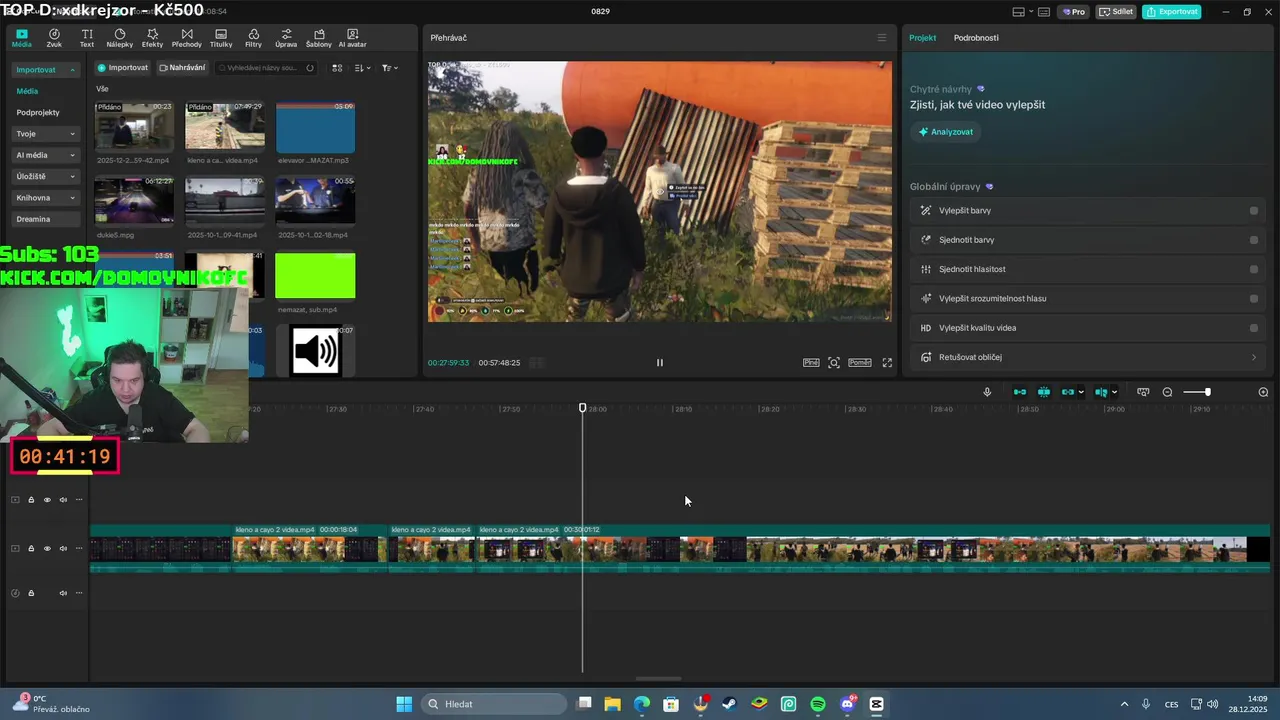
Task: Click the zoom out timeline icon
Action: (x=1167, y=392)
